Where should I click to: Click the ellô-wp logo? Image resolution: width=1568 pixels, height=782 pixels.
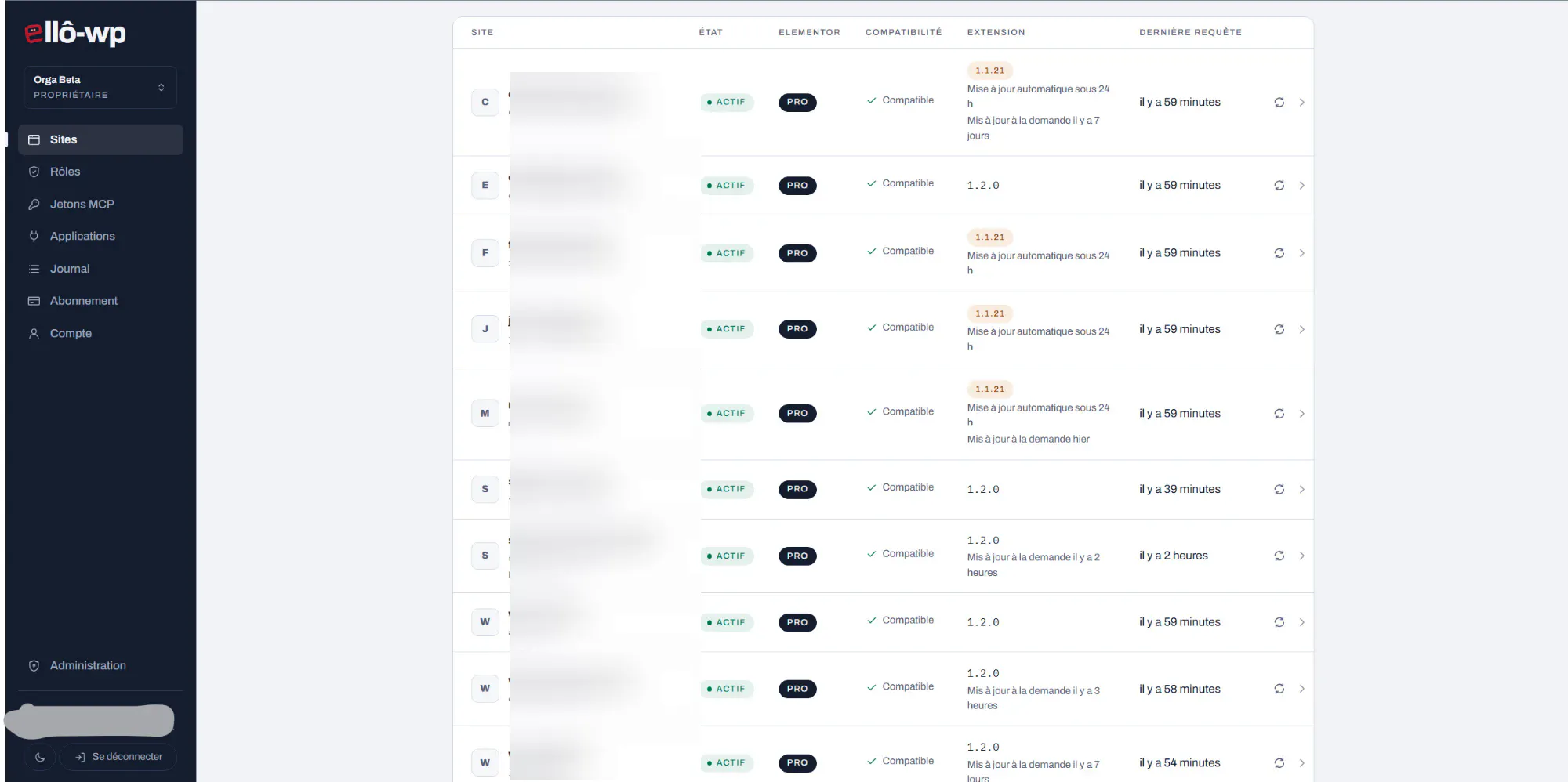point(75,33)
